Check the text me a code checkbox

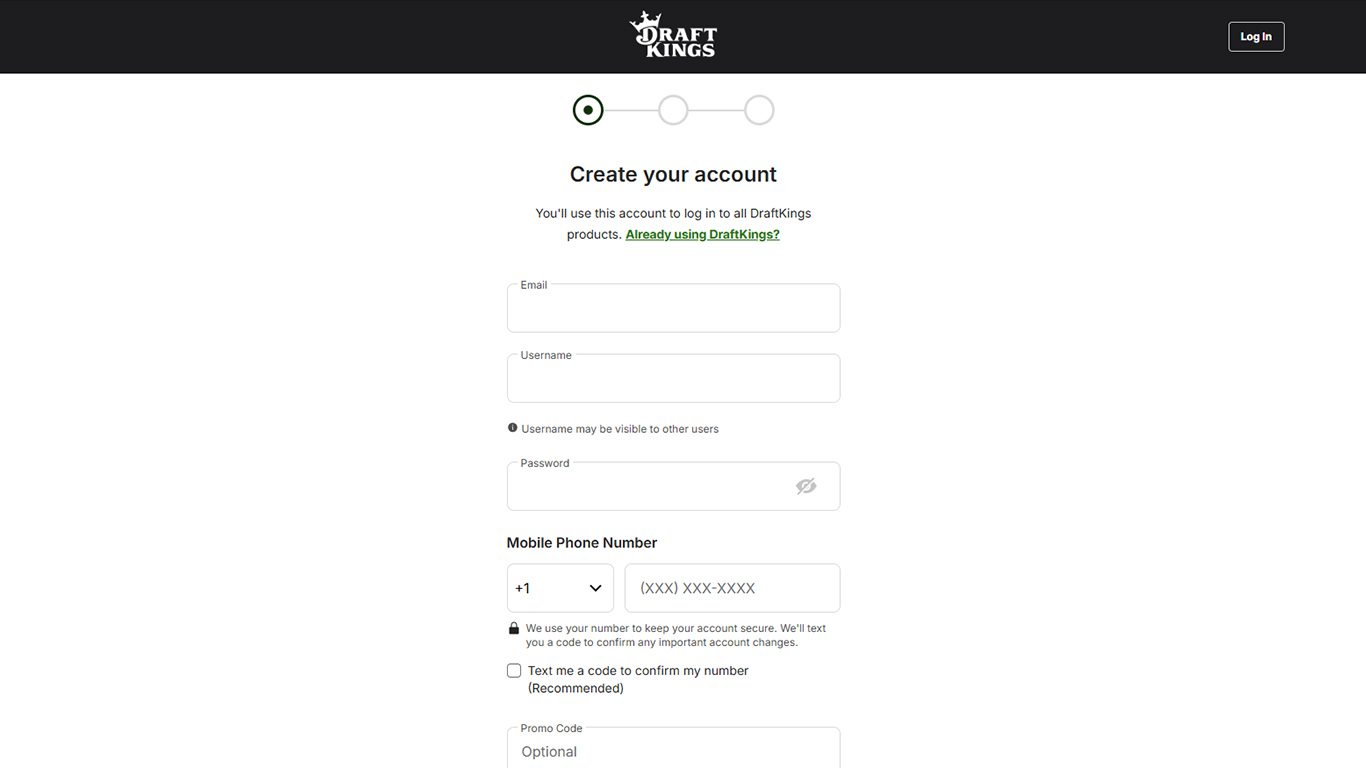pyautogui.click(x=514, y=671)
